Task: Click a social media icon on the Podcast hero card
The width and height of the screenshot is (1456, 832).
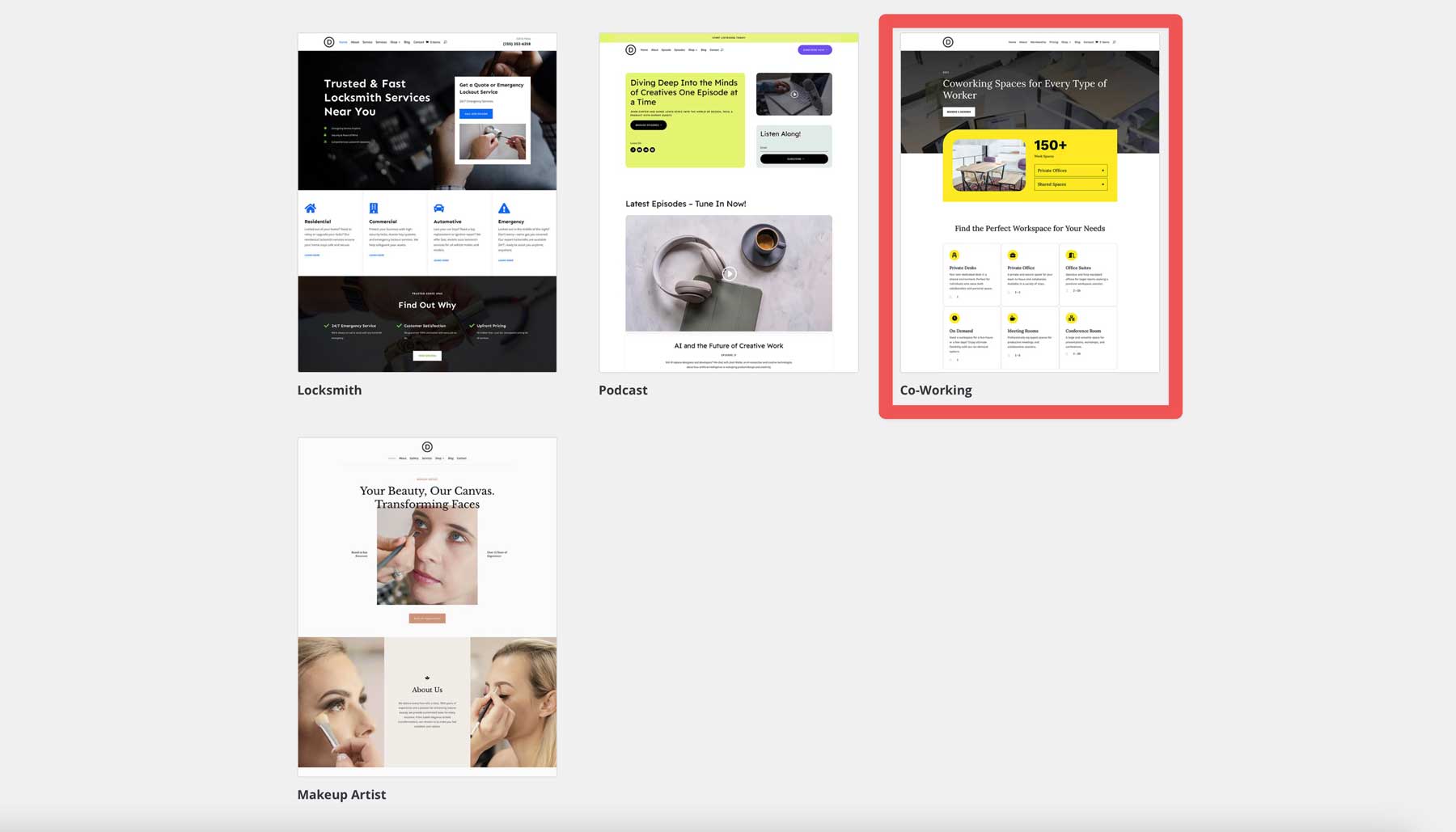Action: [633, 150]
